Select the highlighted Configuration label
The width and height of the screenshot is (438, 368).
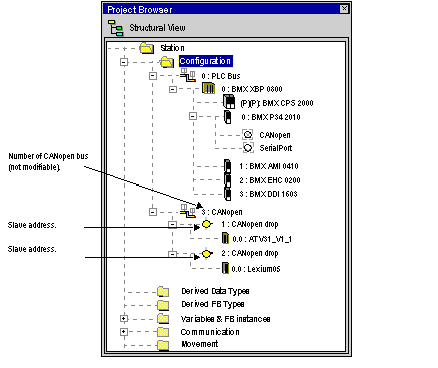point(205,61)
